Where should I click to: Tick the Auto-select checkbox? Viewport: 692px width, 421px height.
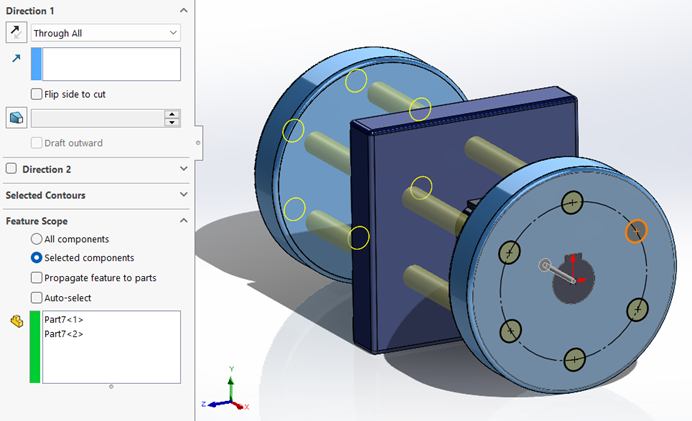click(x=37, y=297)
